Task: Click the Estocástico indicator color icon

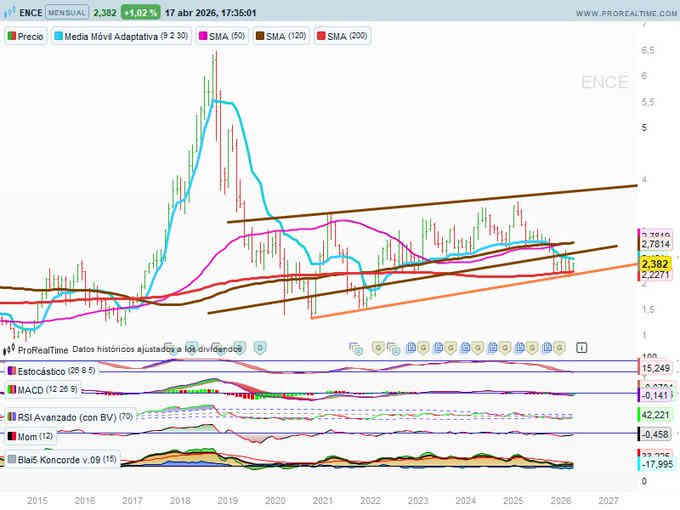Action: [x=12, y=370]
